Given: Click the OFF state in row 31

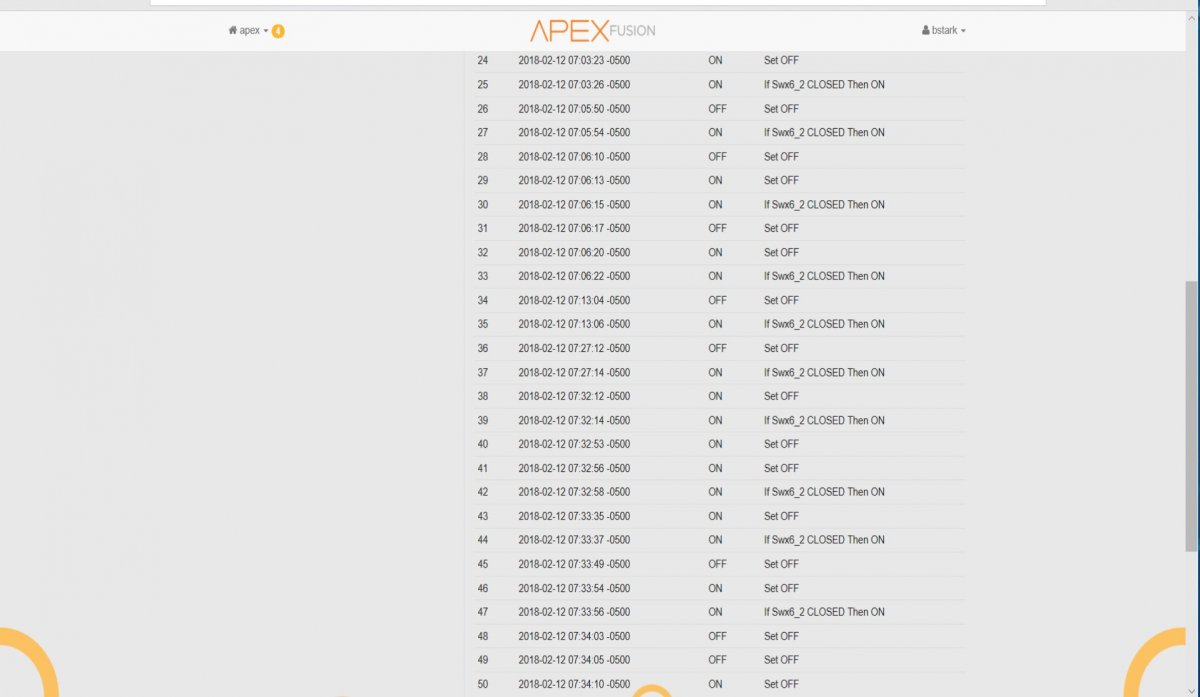Looking at the screenshot, I should 717,228.
